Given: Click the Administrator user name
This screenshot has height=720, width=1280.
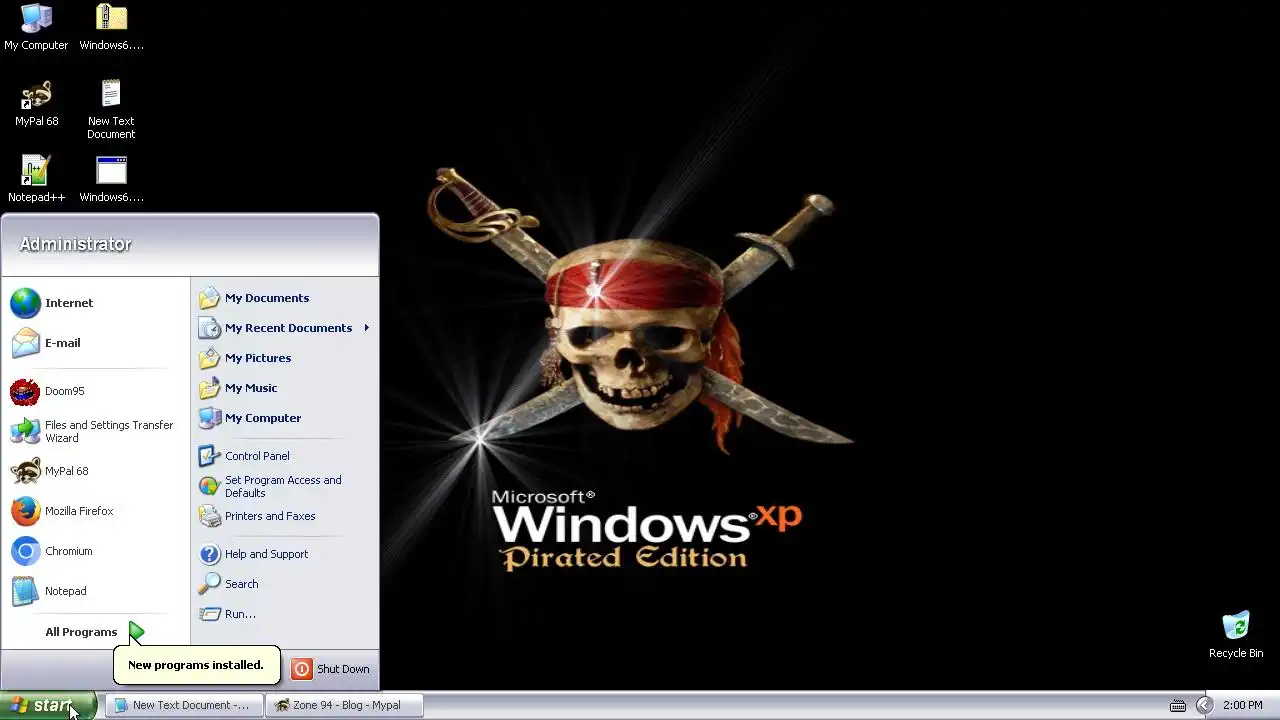Looking at the screenshot, I should pos(75,244).
